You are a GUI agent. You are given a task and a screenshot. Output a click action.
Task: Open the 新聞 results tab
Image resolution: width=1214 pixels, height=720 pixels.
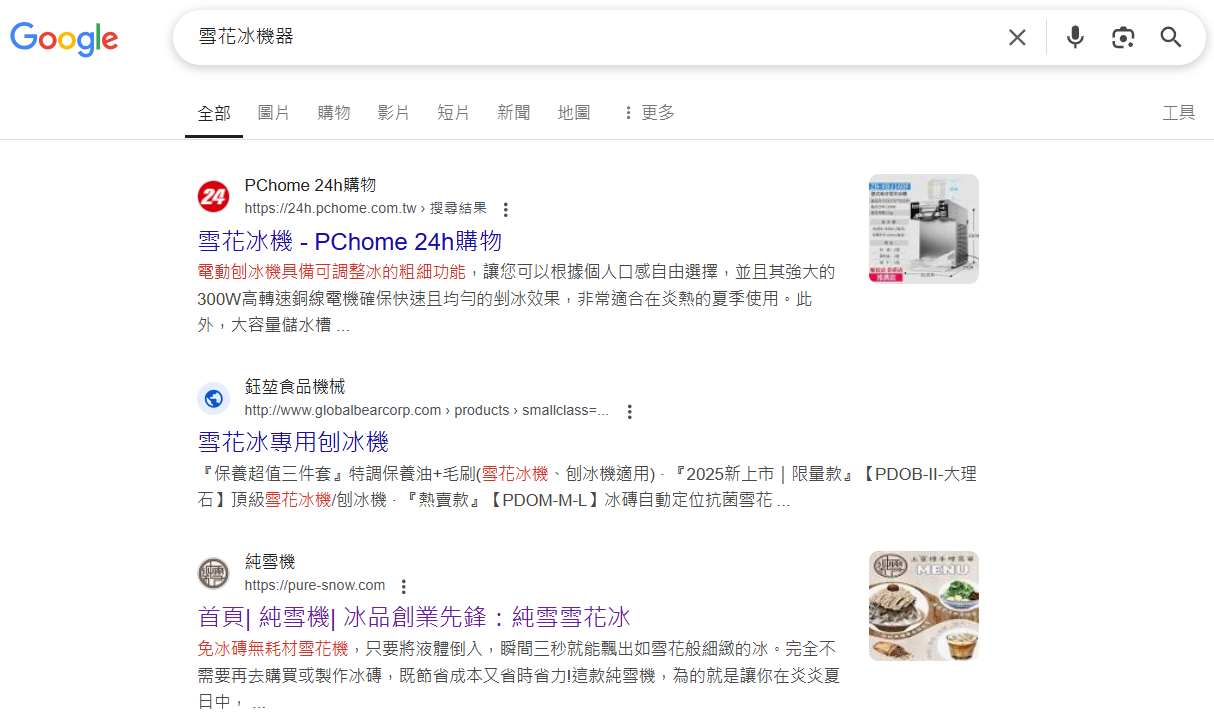pos(514,113)
